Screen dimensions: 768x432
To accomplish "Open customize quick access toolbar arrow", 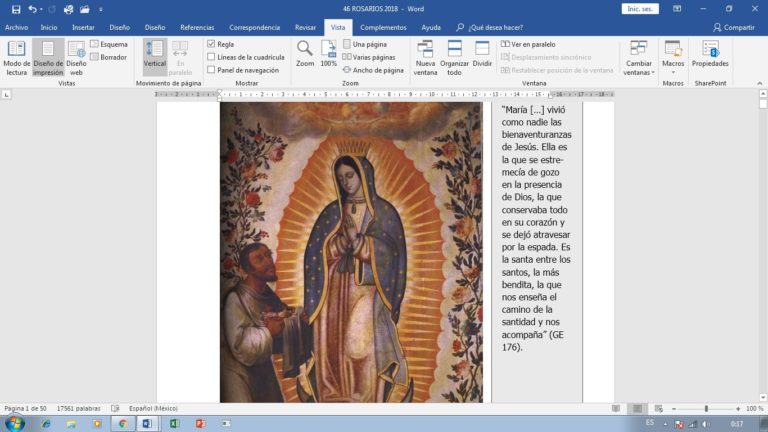I will tap(101, 9).
